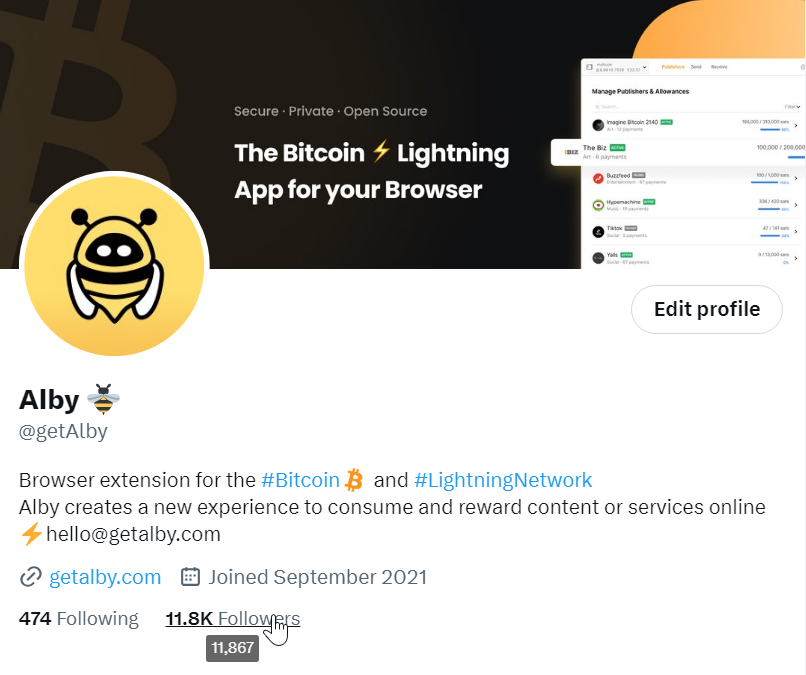806x675 pixels.
Task: Open the #Bitcoin hashtag link
Action: point(300,480)
